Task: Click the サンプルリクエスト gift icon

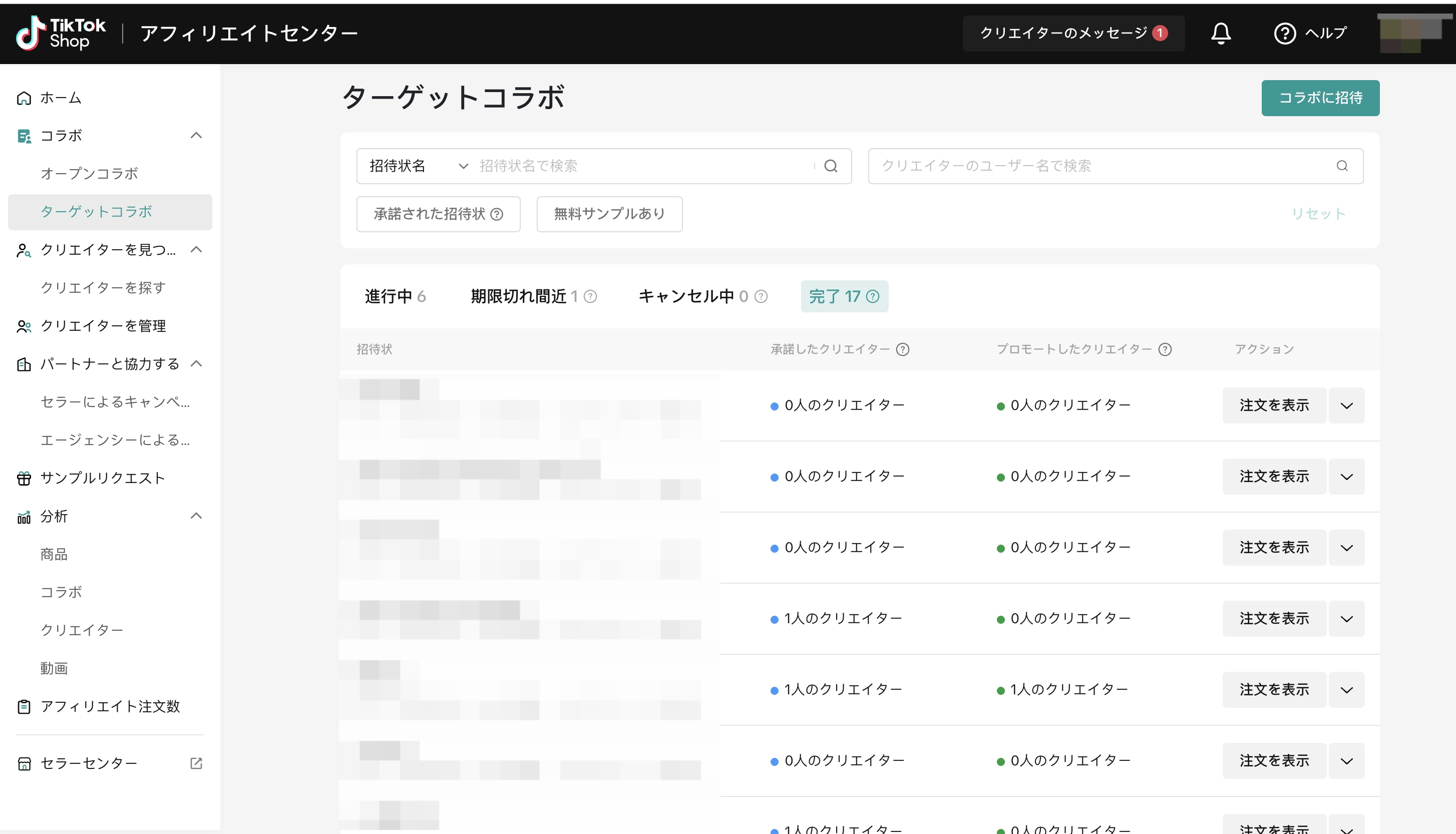Action: 24,478
